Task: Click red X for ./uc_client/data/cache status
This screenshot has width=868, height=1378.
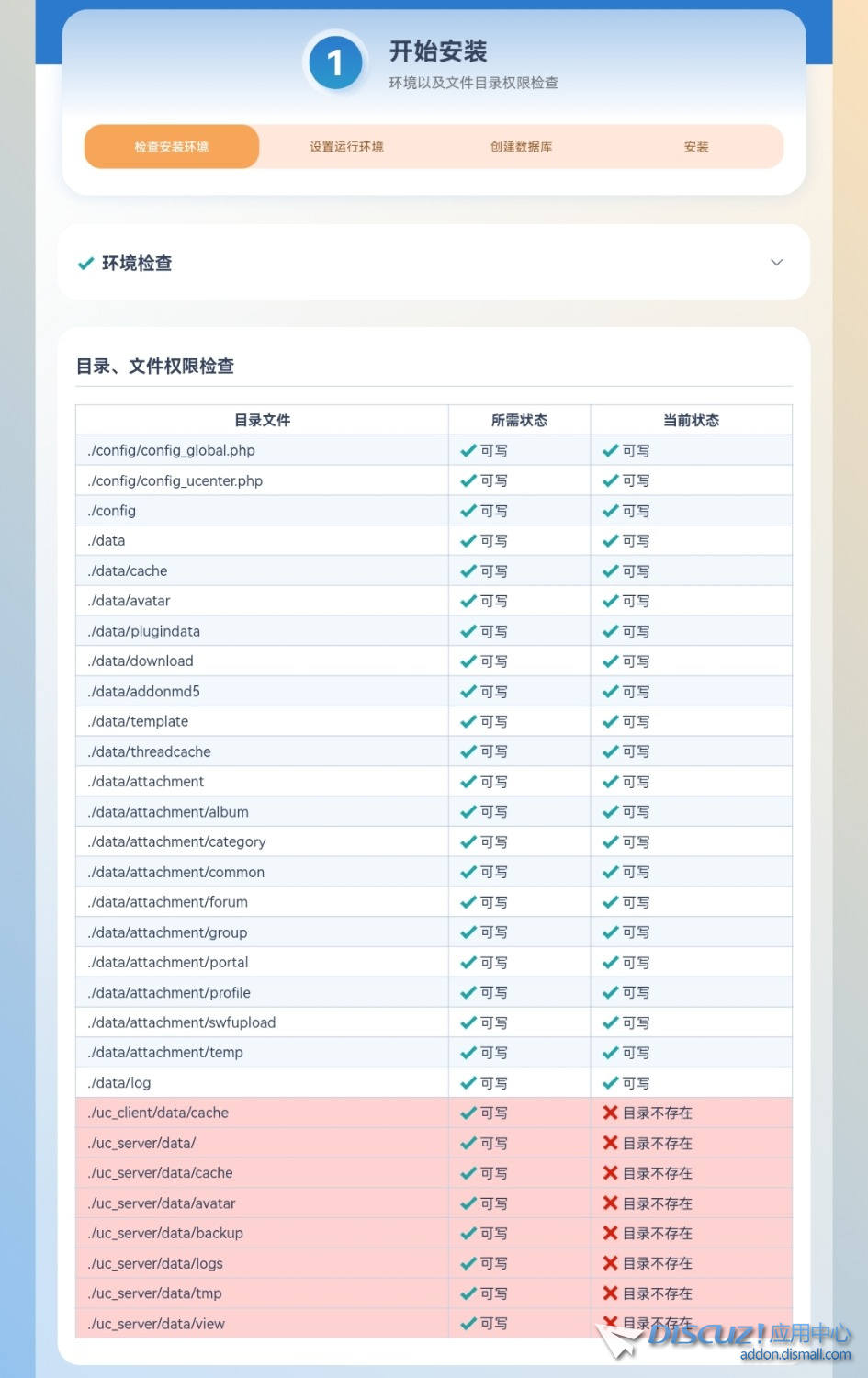Action: click(x=610, y=1113)
